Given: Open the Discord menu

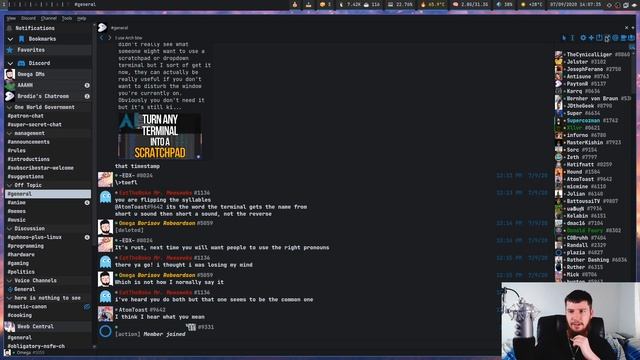Looking at the screenshot, I should pos(28,18).
